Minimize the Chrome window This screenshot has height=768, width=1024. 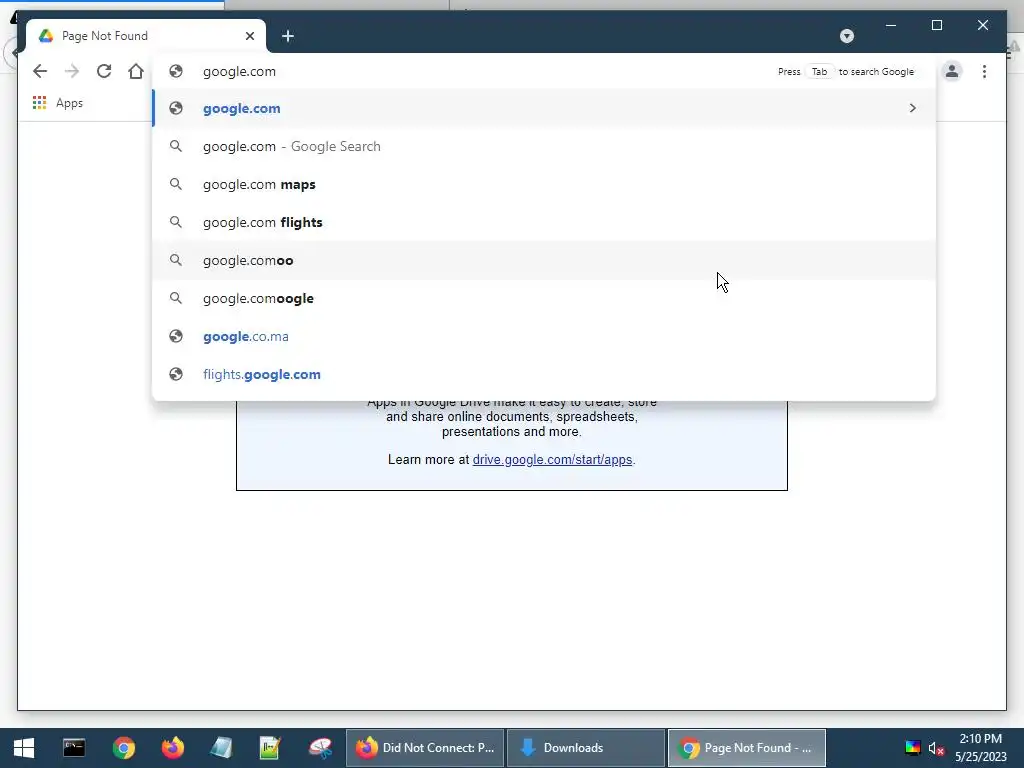coord(891,25)
